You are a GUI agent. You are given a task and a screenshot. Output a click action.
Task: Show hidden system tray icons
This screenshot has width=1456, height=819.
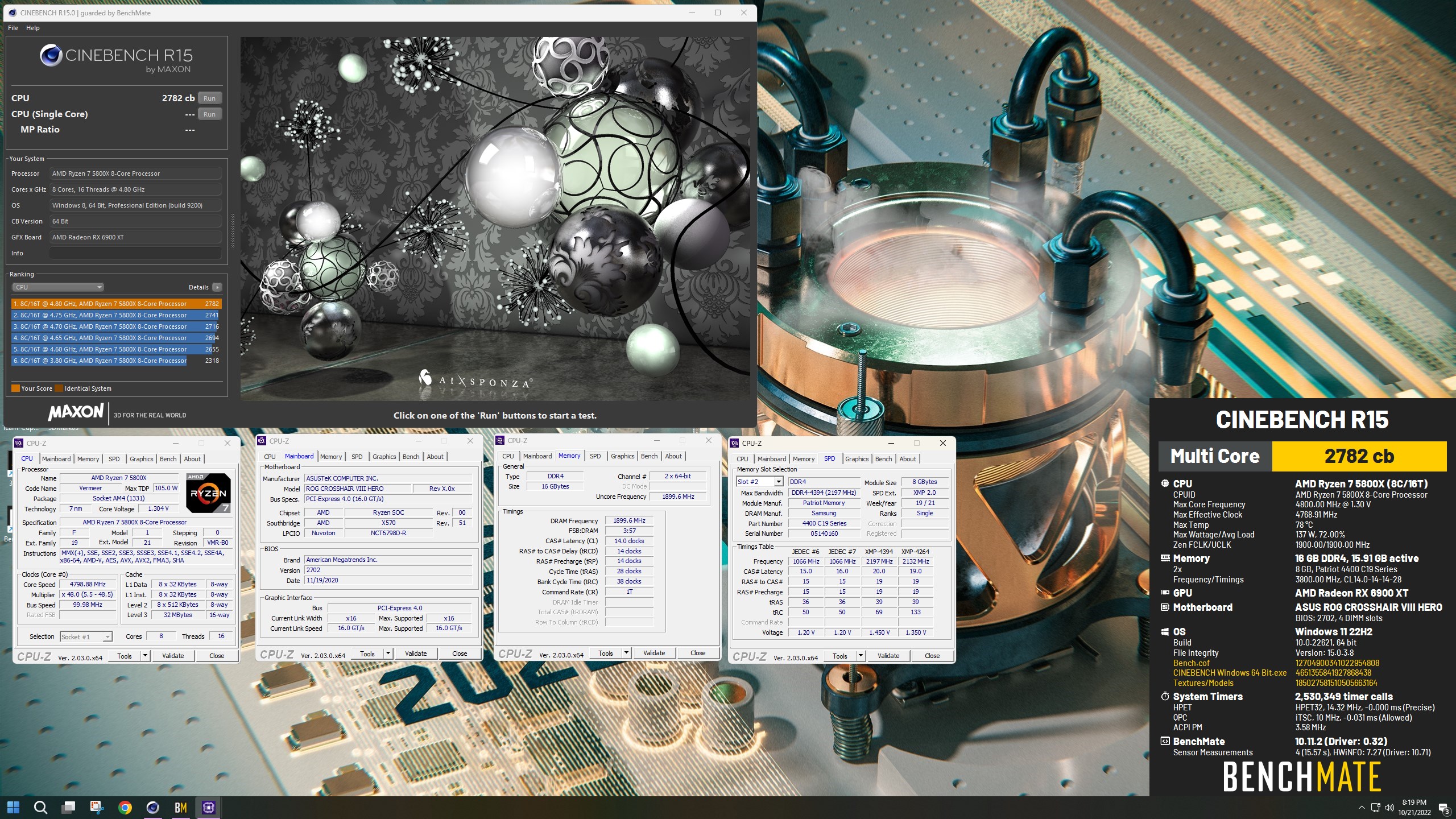[x=1361, y=807]
